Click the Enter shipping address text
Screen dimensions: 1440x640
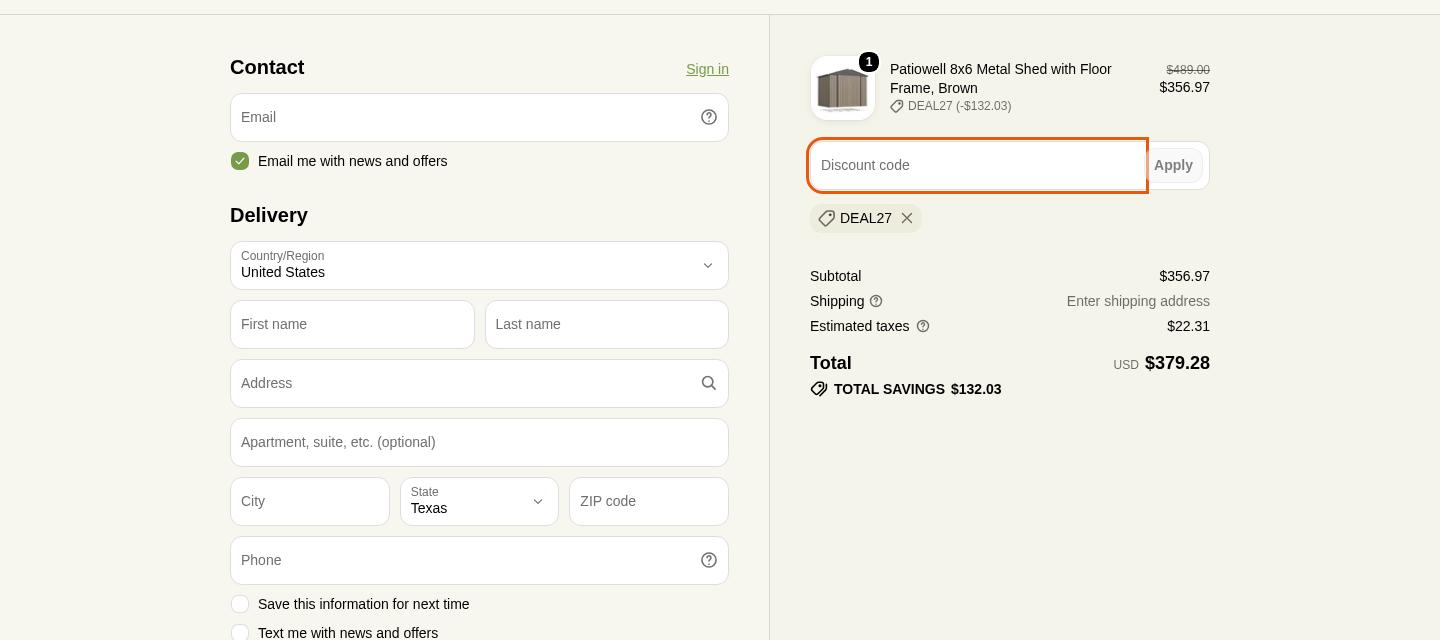click(x=1138, y=301)
